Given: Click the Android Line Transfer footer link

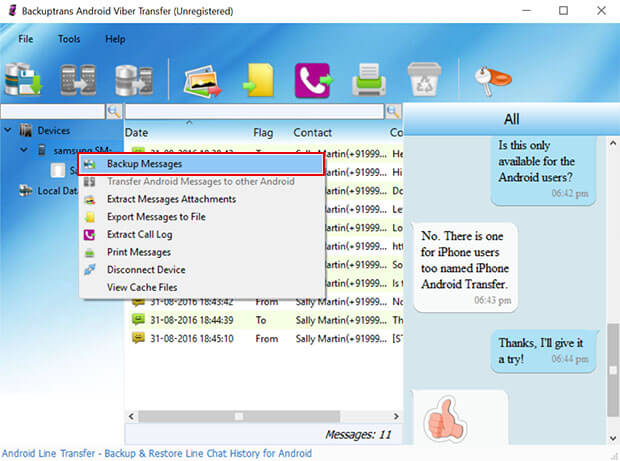Looking at the screenshot, I should click(157, 453).
